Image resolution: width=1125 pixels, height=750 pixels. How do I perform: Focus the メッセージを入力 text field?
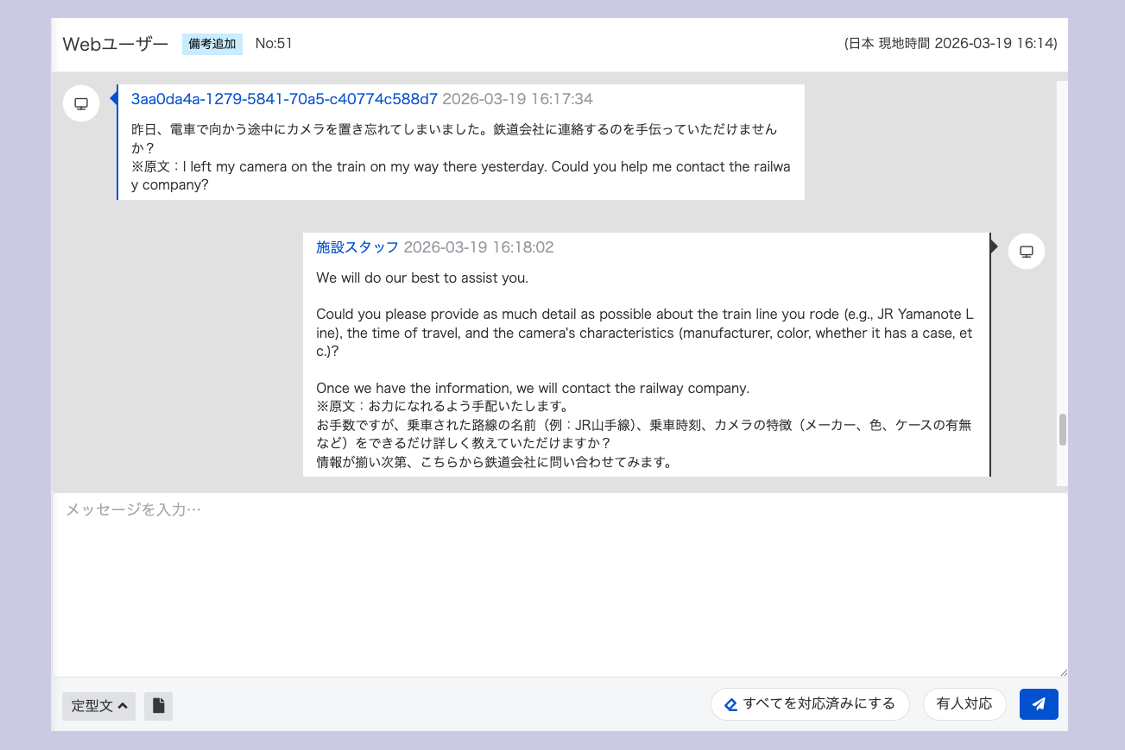[x=560, y=580]
